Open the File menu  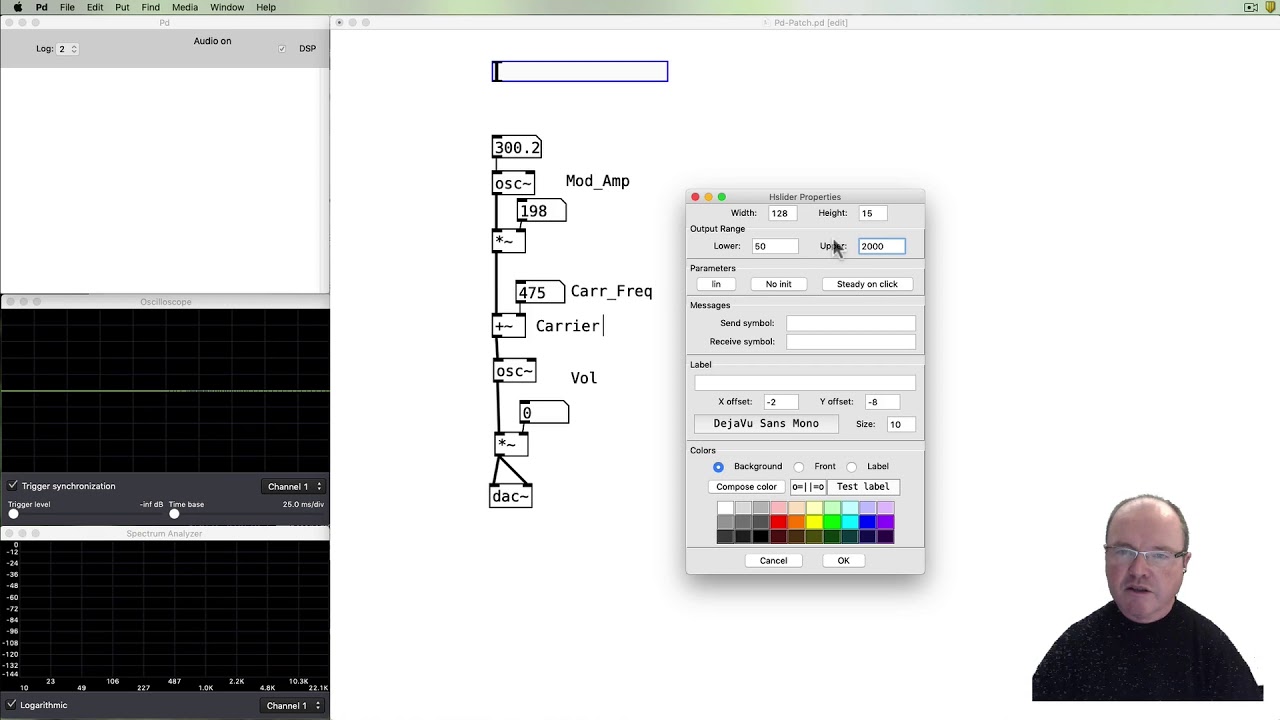67,7
